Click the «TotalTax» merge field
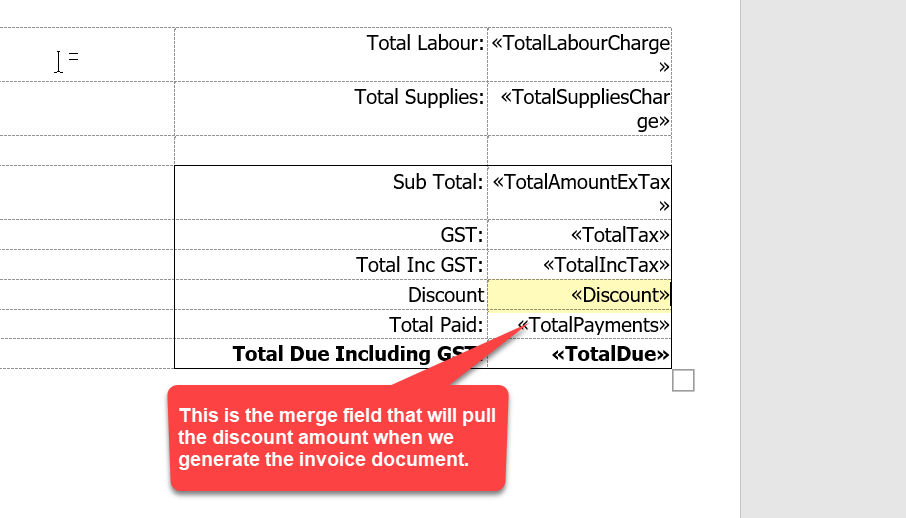 coord(619,235)
